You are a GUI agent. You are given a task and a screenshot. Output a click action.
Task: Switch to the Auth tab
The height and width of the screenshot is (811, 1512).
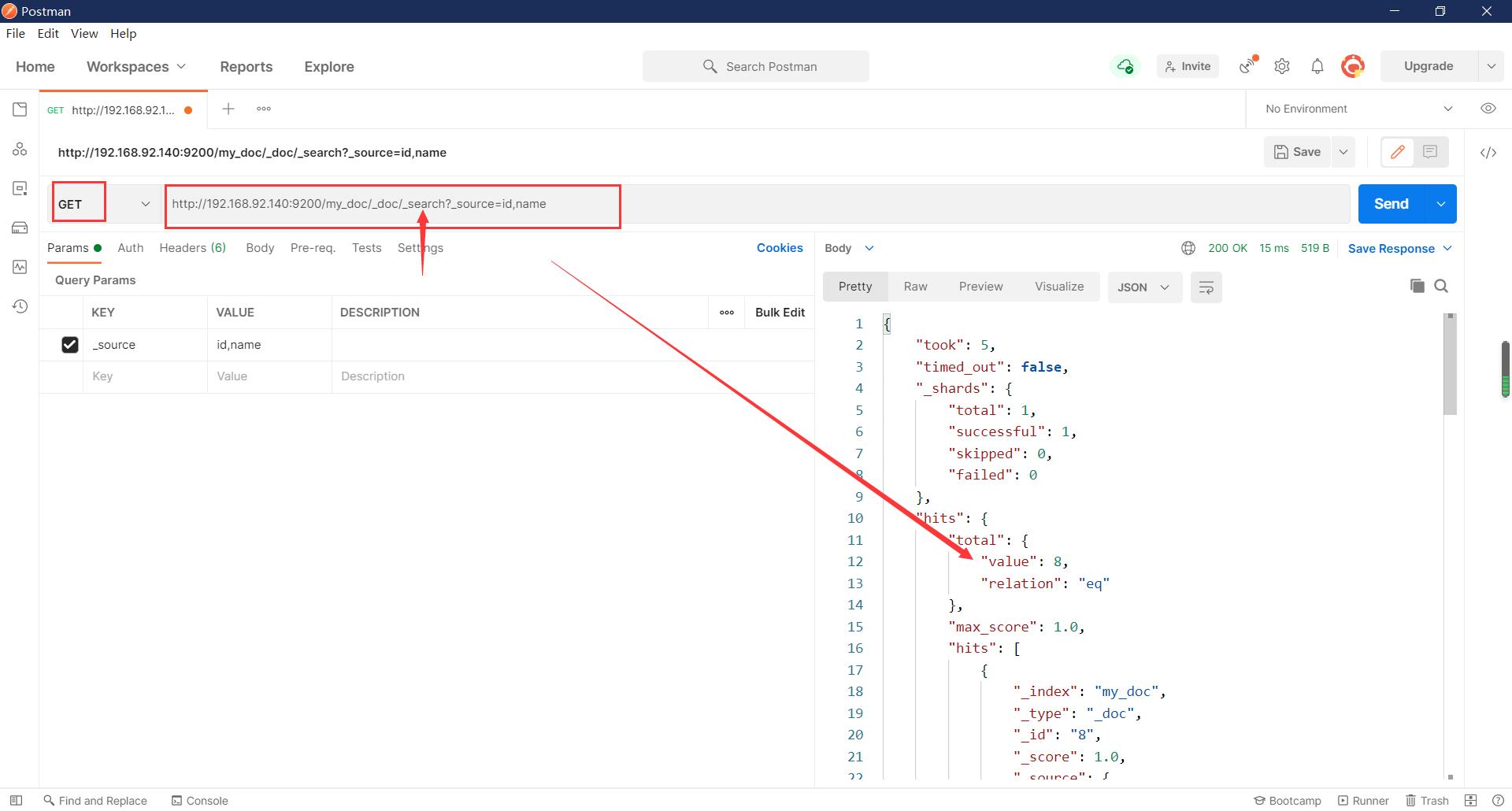click(x=131, y=248)
